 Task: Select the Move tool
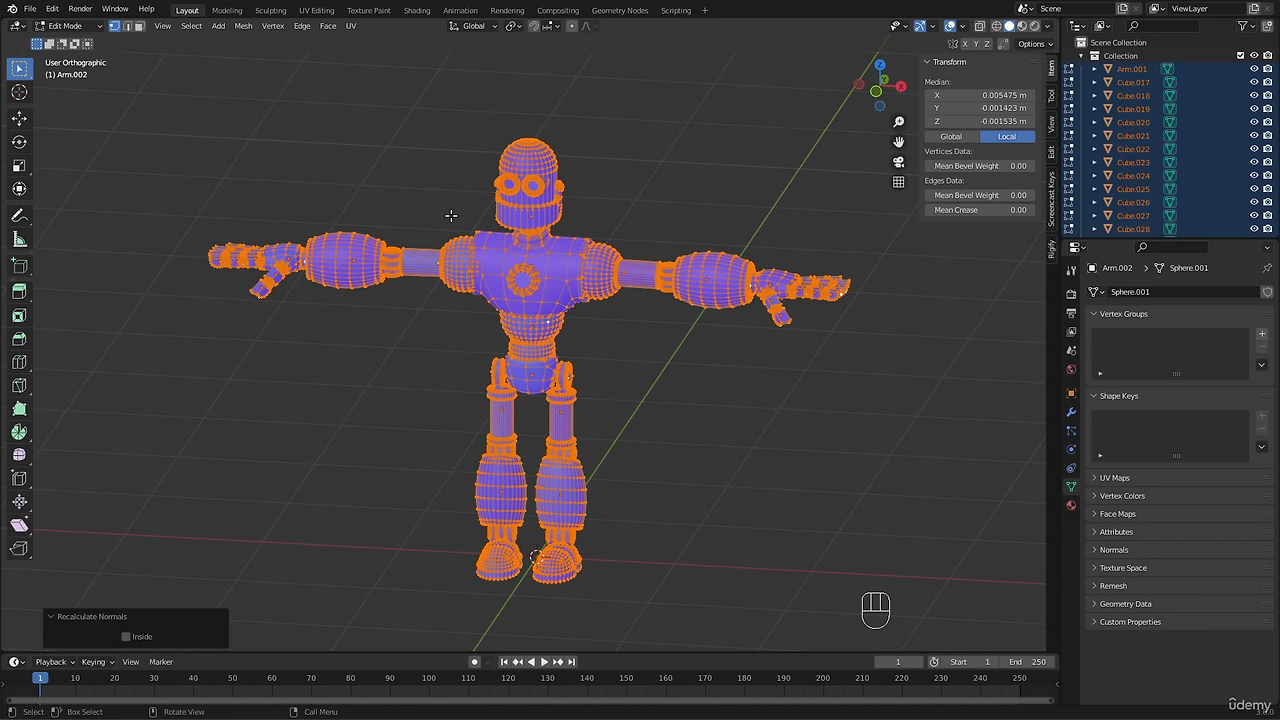(19, 118)
